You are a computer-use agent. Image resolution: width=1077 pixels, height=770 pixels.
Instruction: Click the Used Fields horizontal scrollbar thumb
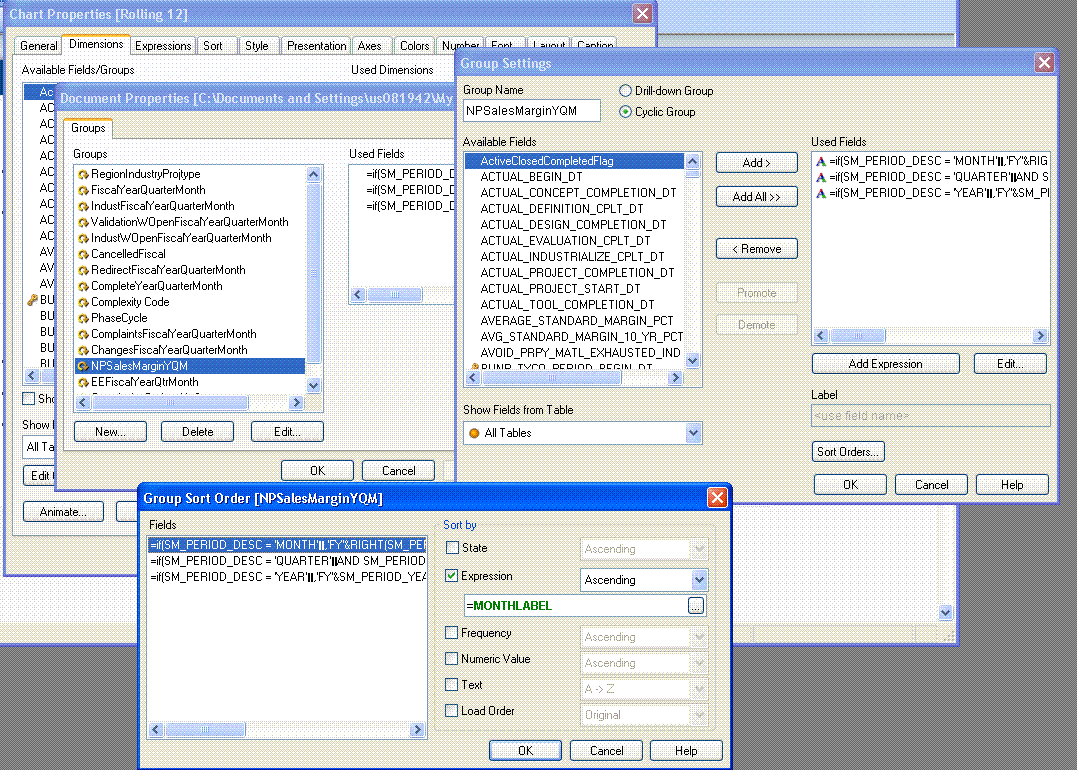858,336
